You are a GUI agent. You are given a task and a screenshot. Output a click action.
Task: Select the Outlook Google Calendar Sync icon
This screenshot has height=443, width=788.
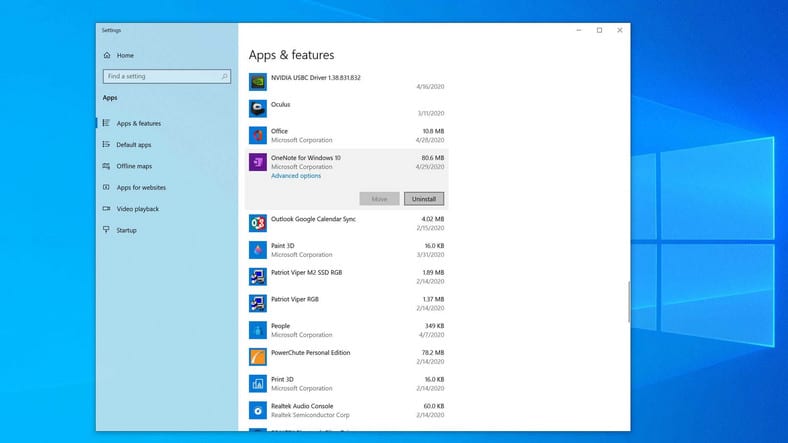tap(258, 223)
